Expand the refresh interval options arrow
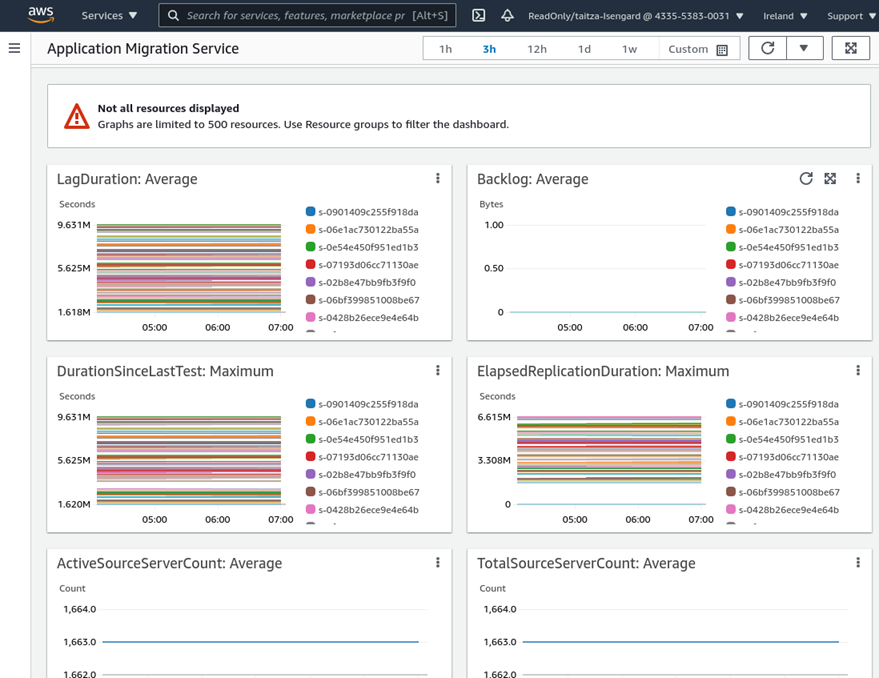Image resolution: width=879 pixels, height=678 pixels. click(804, 48)
